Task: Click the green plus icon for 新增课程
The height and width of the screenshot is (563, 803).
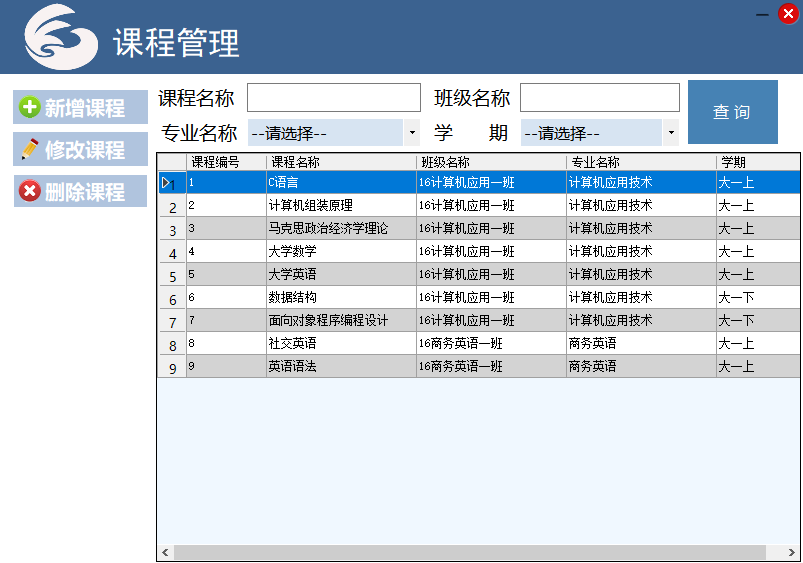Action: [29, 107]
